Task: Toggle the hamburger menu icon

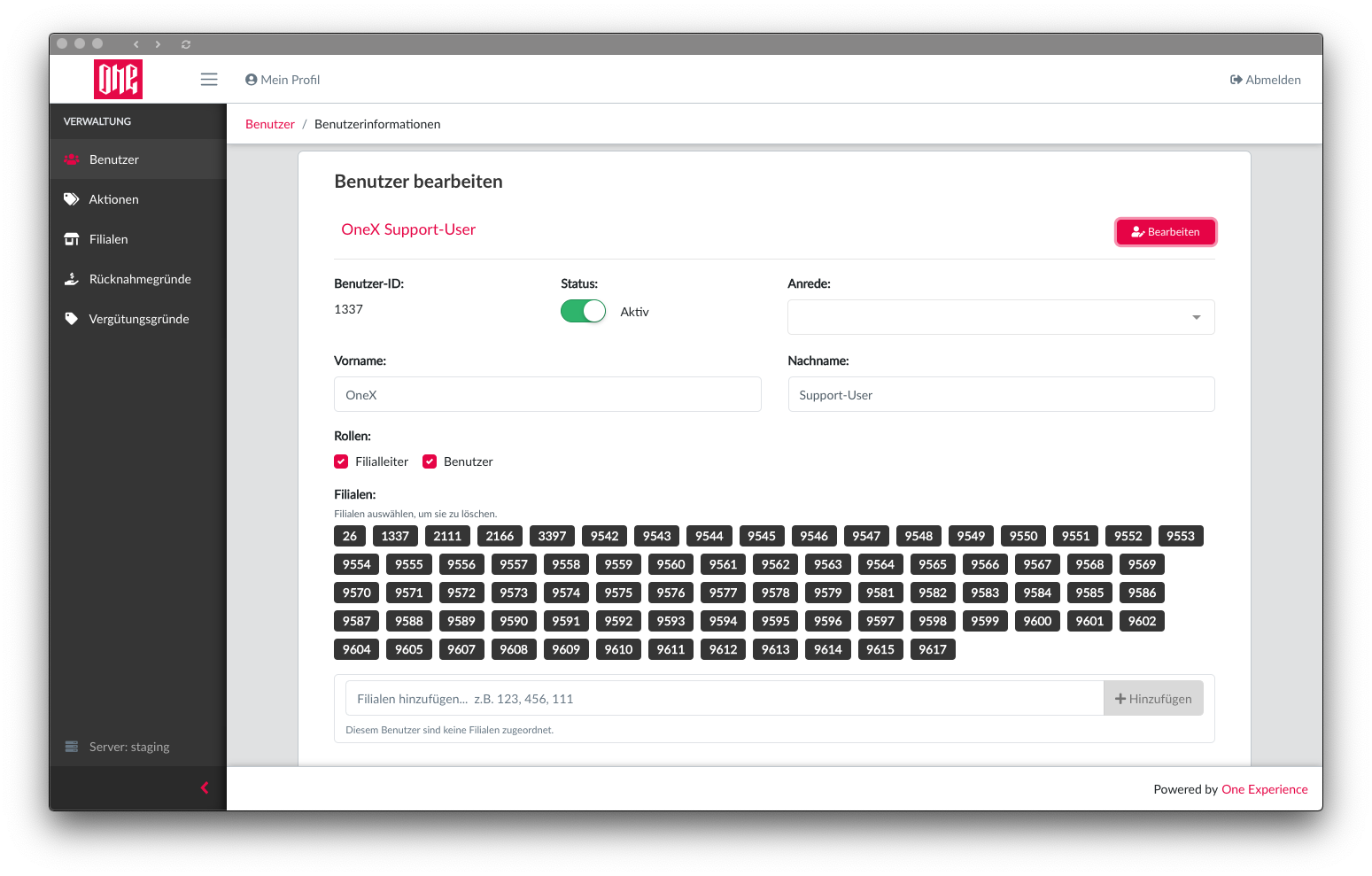Action: coord(209,80)
